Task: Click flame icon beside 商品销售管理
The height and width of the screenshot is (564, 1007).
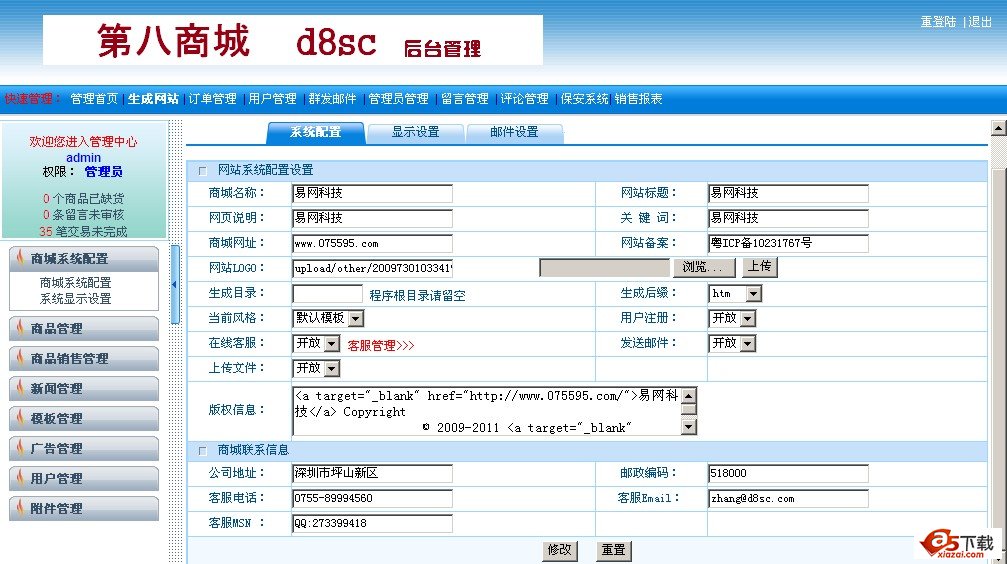Action: coord(20,358)
